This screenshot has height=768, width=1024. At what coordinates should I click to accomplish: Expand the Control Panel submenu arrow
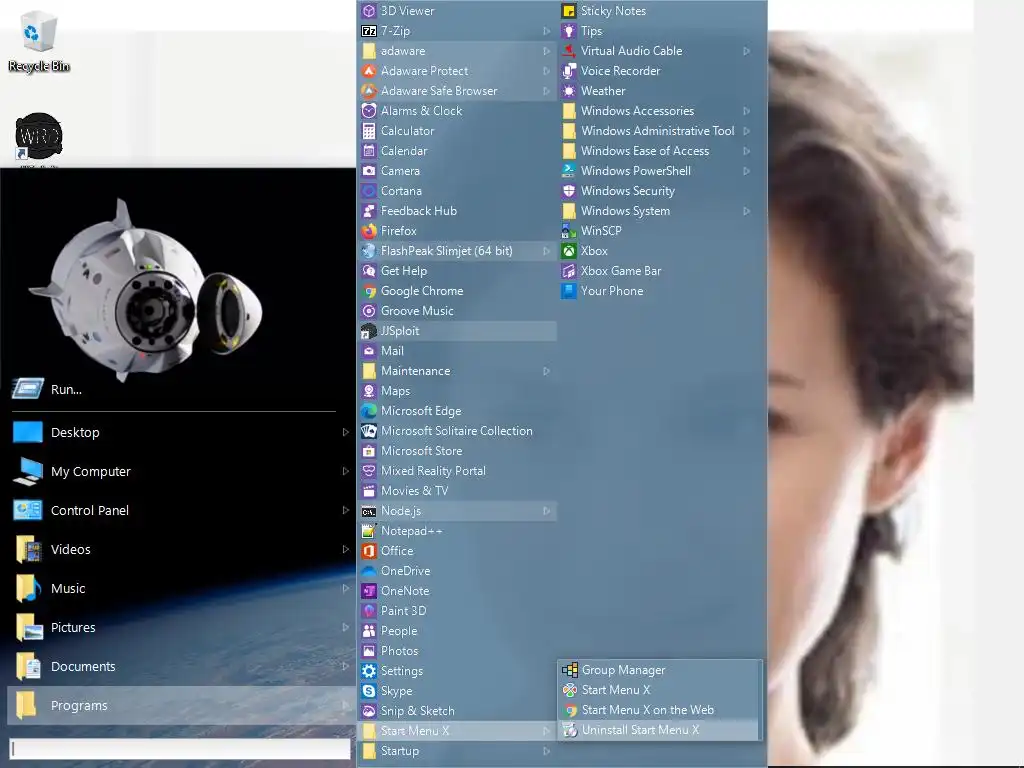coord(345,510)
